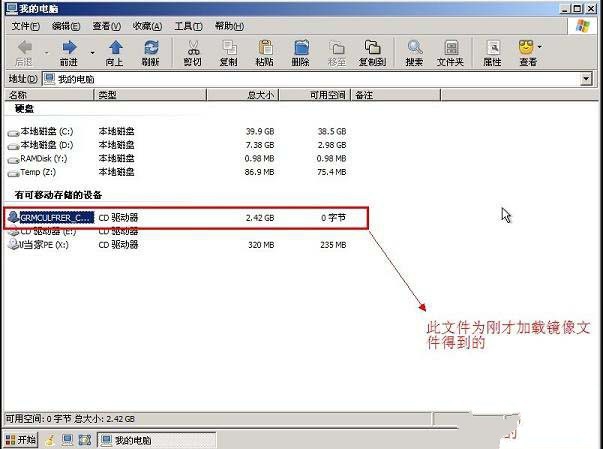Toggle the 文件夹 folders pane icon
Image resolution: width=603 pixels, height=449 pixels.
point(450,47)
